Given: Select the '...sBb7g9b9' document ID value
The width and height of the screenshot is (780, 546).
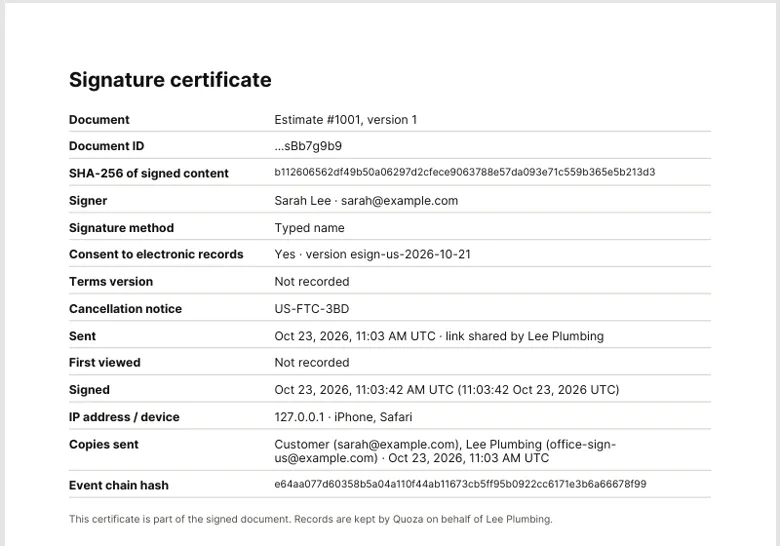Looking at the screenshot, I should (x=308, y=146).
